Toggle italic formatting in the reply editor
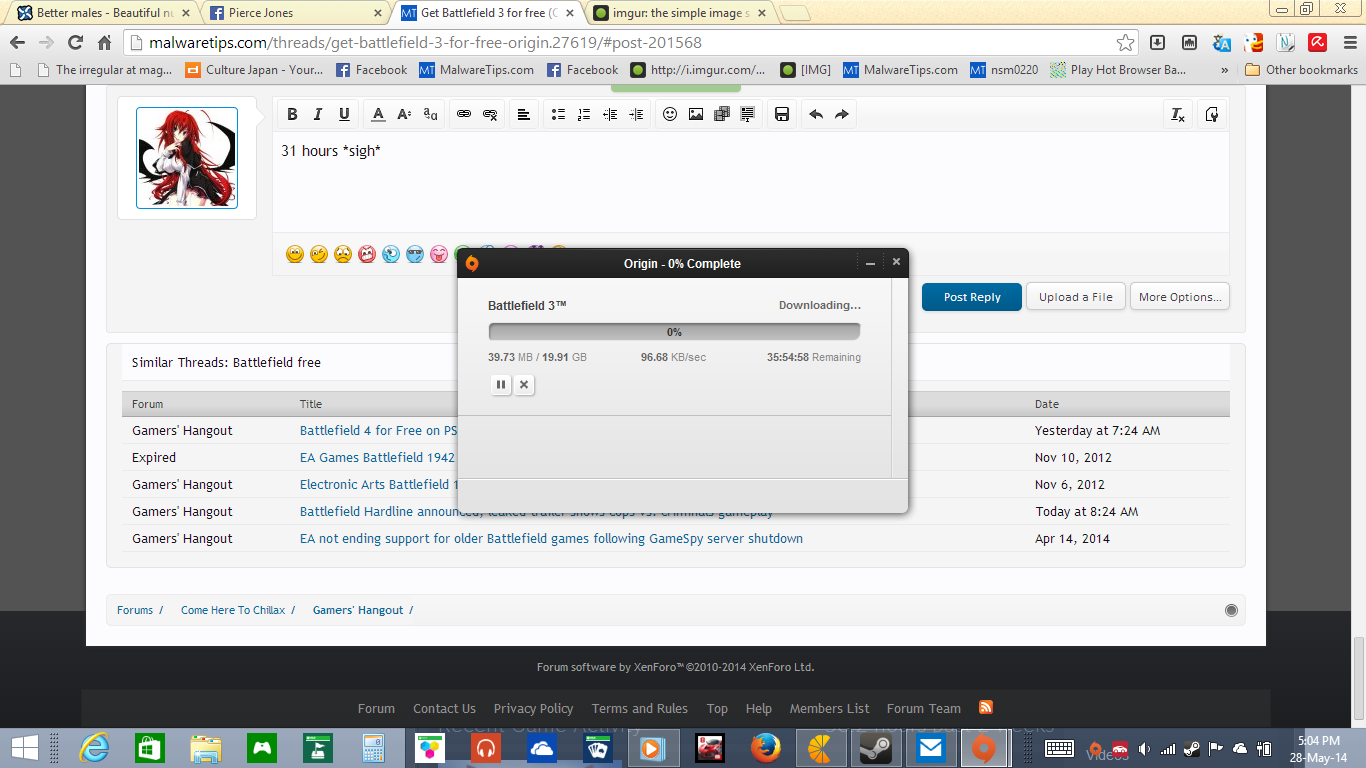 click(x=318, y=114)
